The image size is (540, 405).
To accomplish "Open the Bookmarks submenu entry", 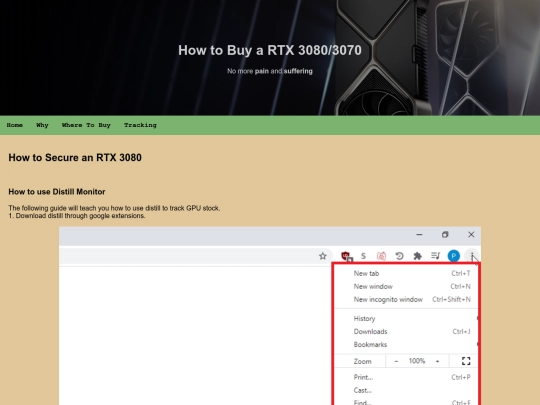I will (x=407, y=345).
